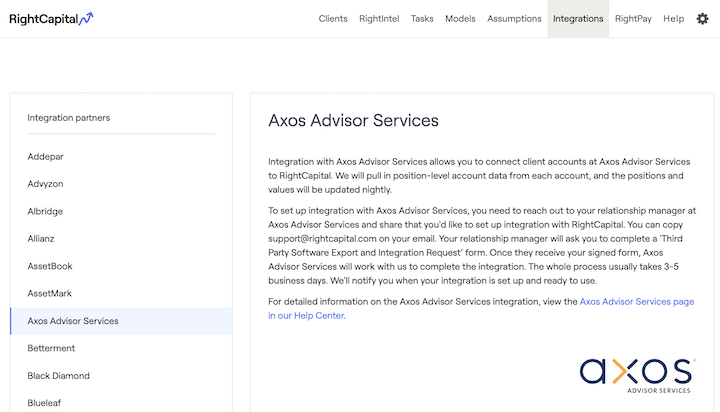720x412 pixels.
Task: Switch to the RightIntel tab
Action: (x=379, y=18)
